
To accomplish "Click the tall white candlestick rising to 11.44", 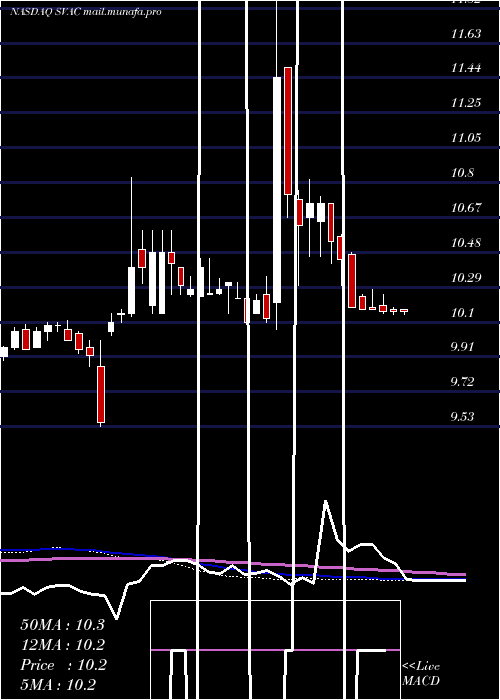I will coord(277,190).
